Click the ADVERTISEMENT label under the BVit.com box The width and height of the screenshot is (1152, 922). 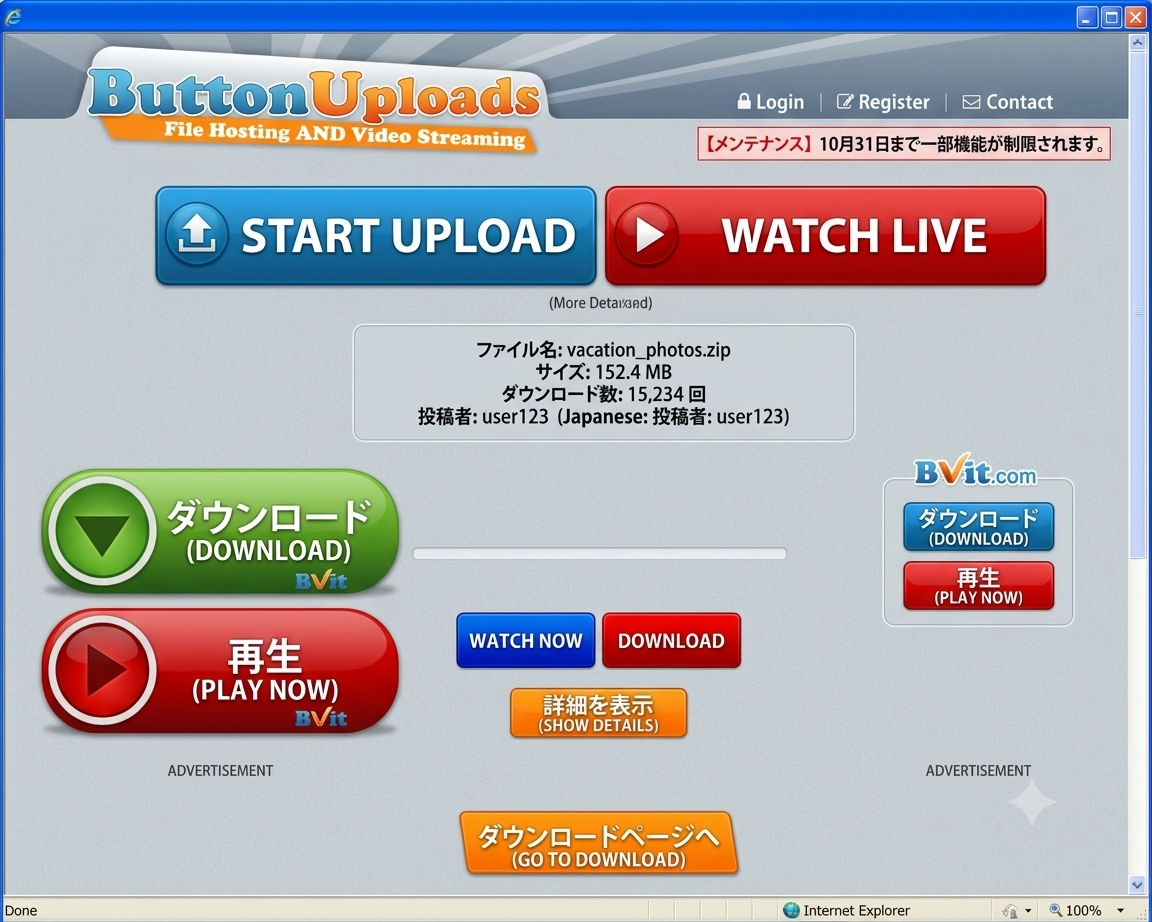[x=978, y=771]
